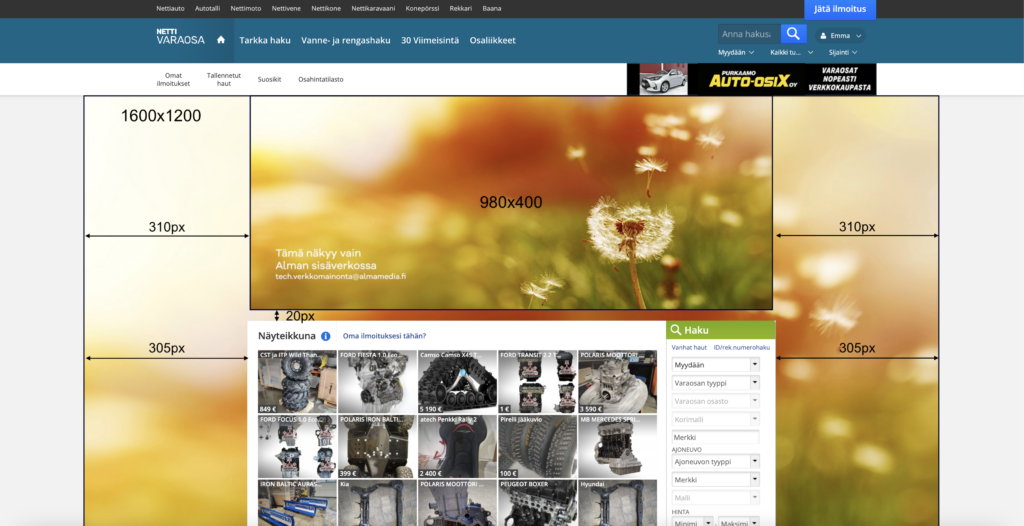Click the Nettivaraosa logo

tap(180, 37)
